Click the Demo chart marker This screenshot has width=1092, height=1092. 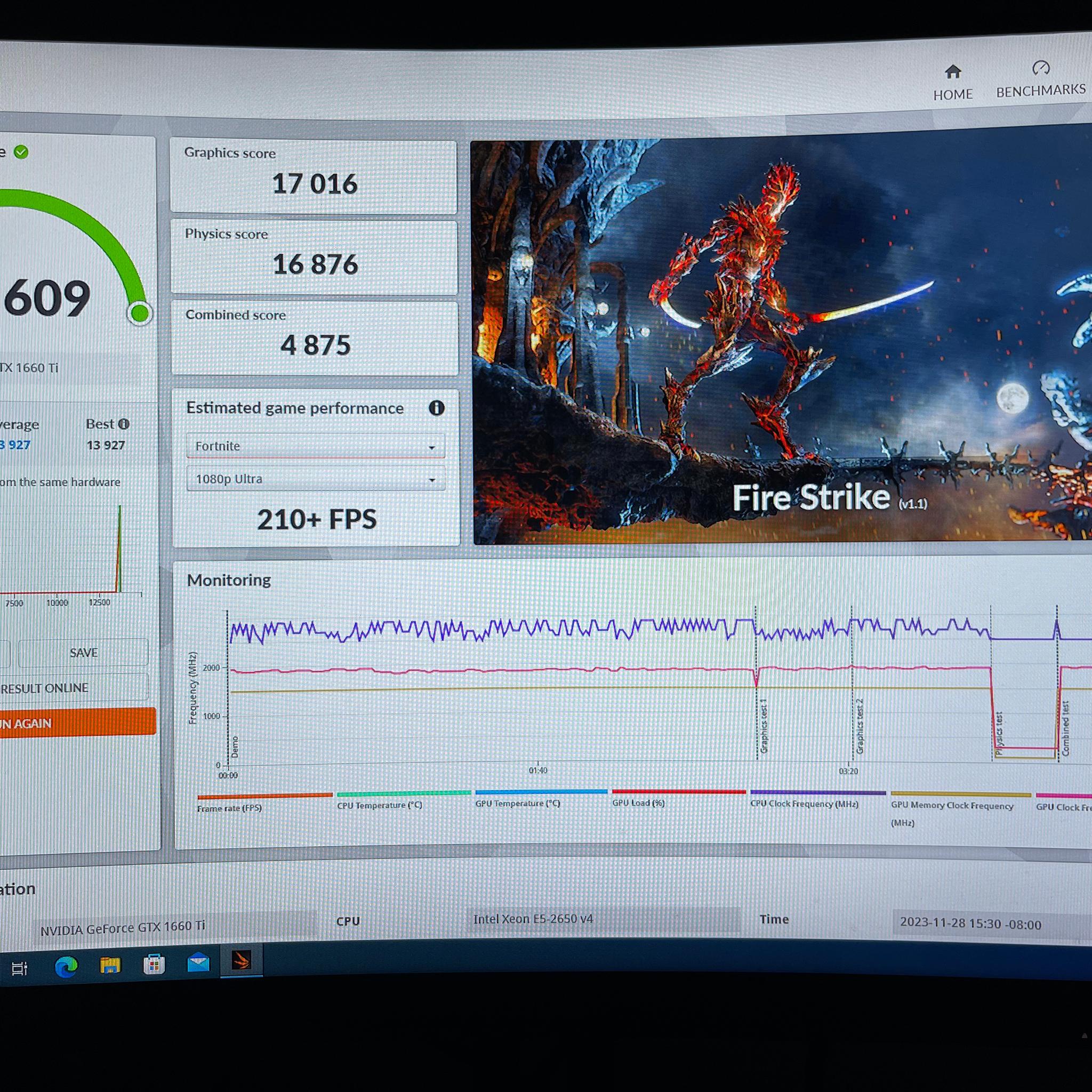[x=235, y=747]
